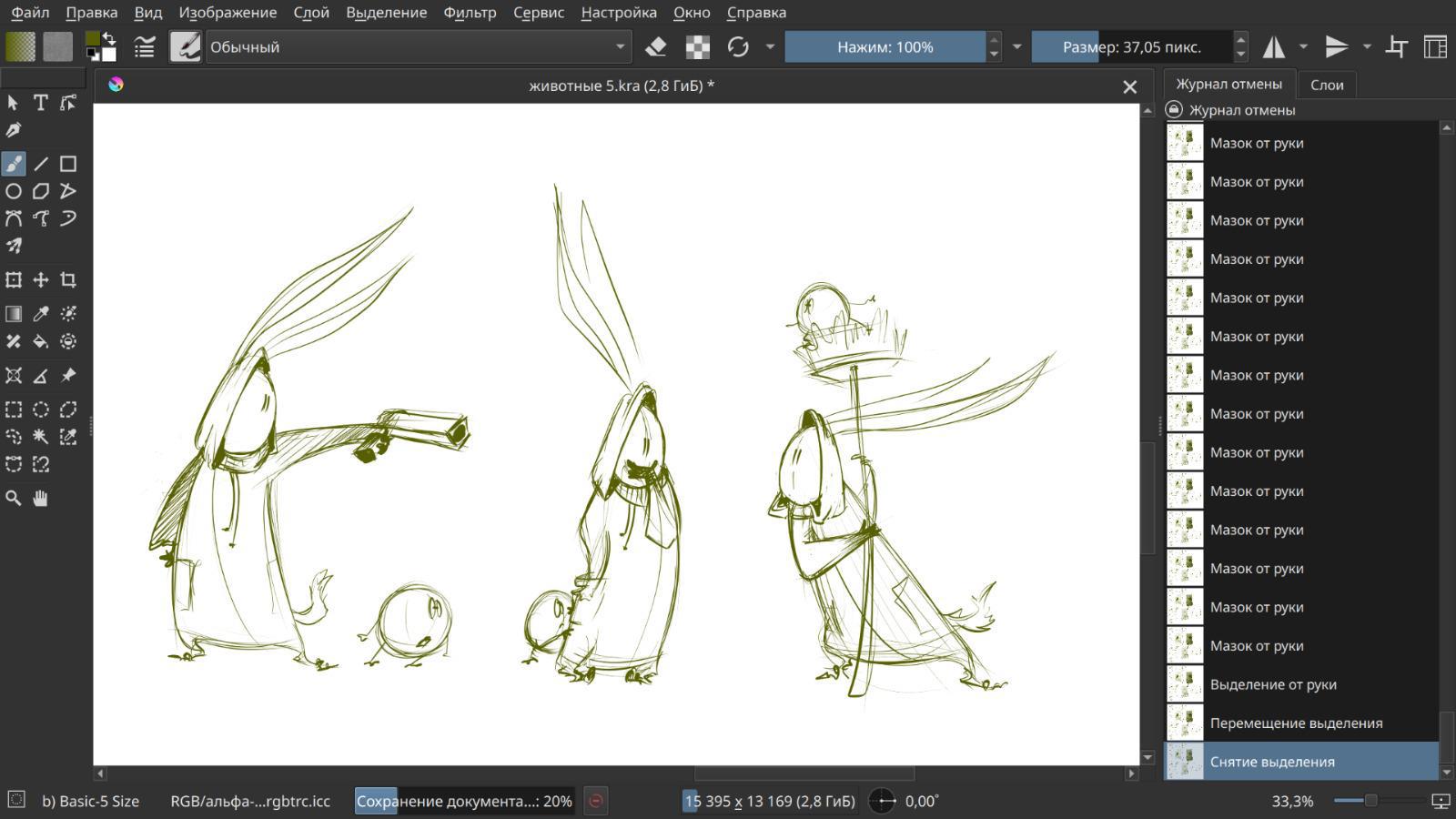Toggle preserve alpha checkerboard button
The image size is (1456, 819).
click(x=697, y=46)
